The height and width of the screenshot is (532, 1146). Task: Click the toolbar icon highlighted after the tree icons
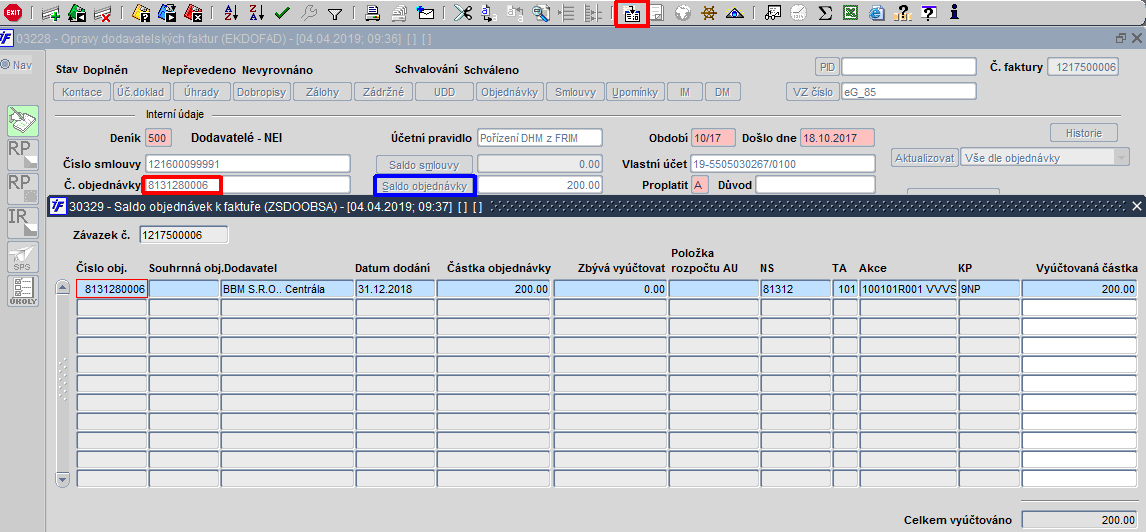point(632,14)
